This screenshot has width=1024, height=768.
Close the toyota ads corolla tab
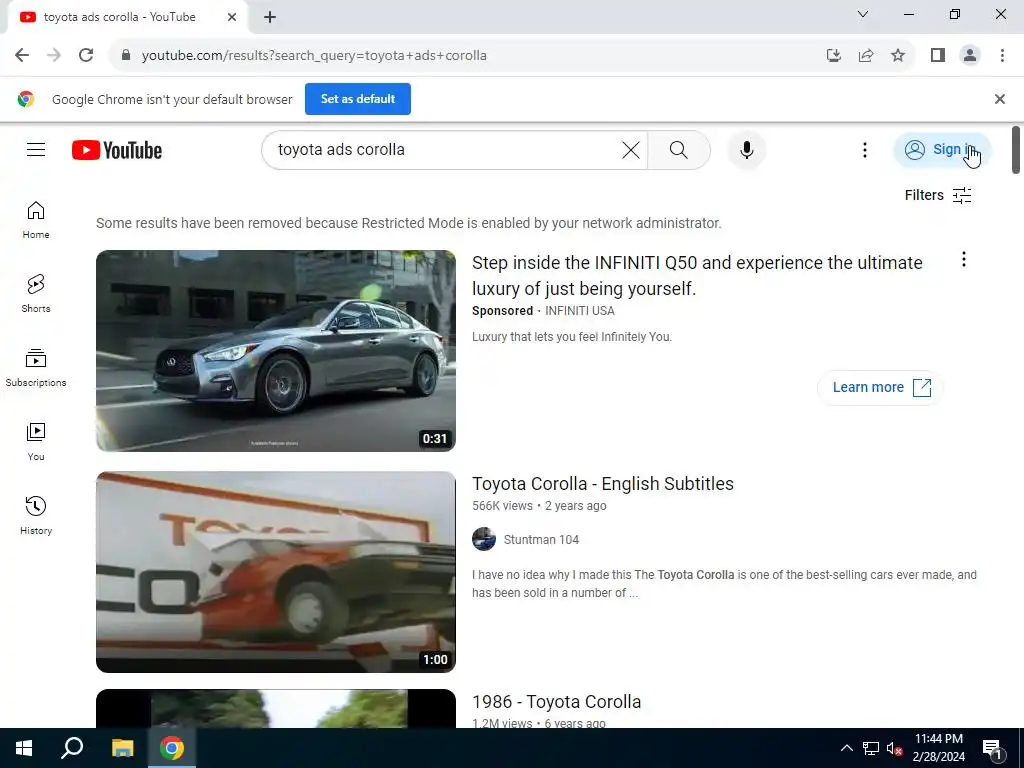tap(232, 17)
